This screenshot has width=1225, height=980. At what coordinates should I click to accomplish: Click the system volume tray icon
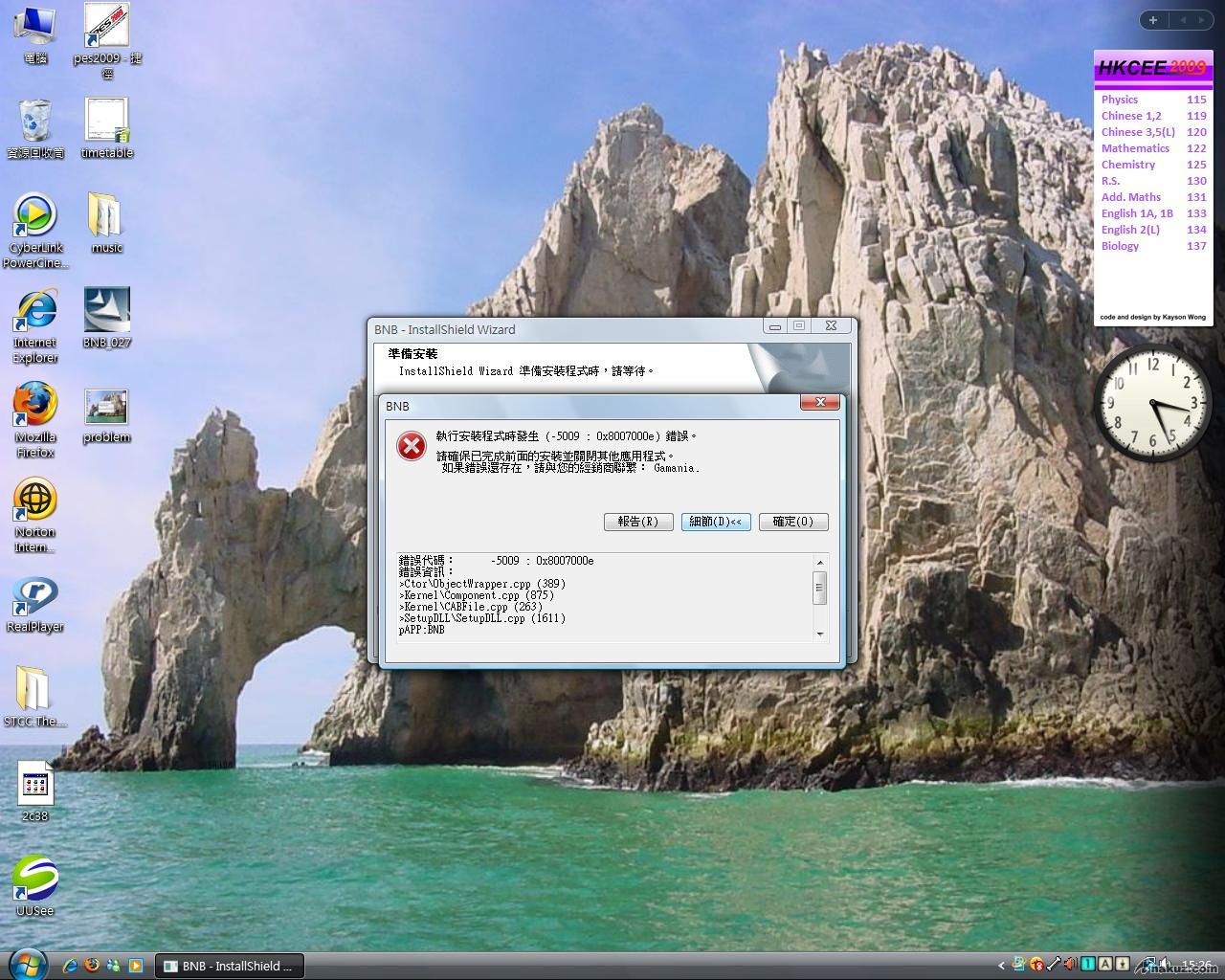coord(1164,965)
